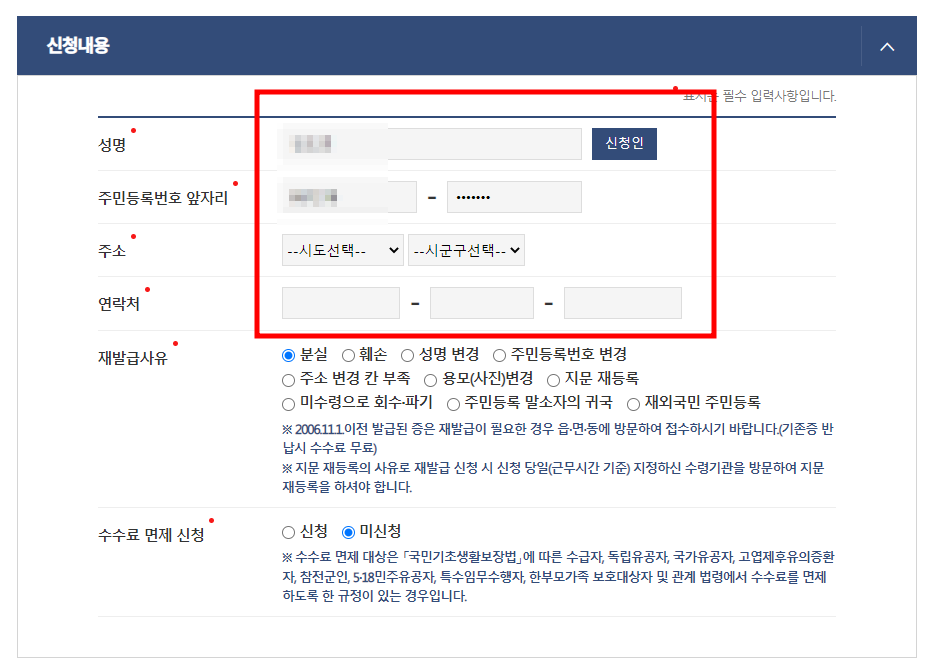Select the 미수령으로 회수·파기 option
The height and width of the screenshot is (668, 932).
(x=288, y=404)
